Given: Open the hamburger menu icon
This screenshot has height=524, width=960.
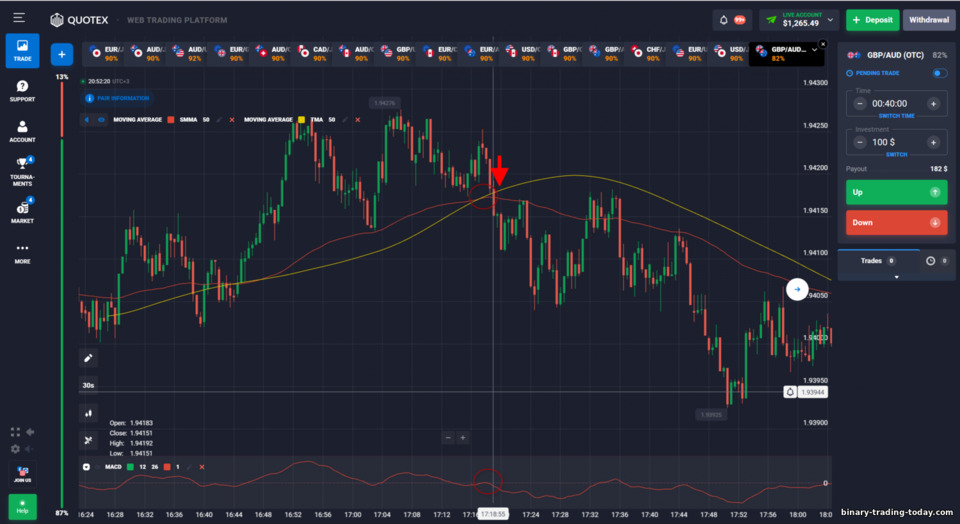Looking at the screenshot, I should 19,18.
